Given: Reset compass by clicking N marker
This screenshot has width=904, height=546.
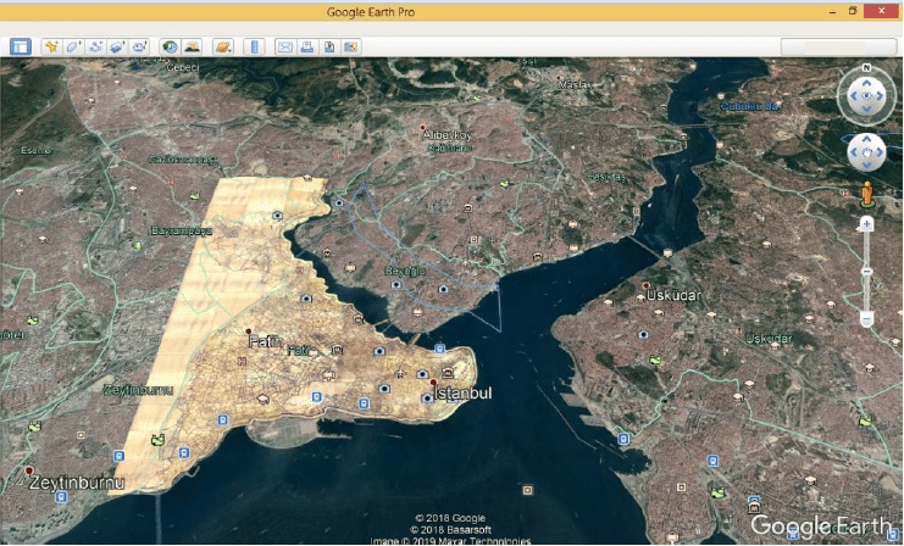Looking at the screenshot, I should 866,69.
